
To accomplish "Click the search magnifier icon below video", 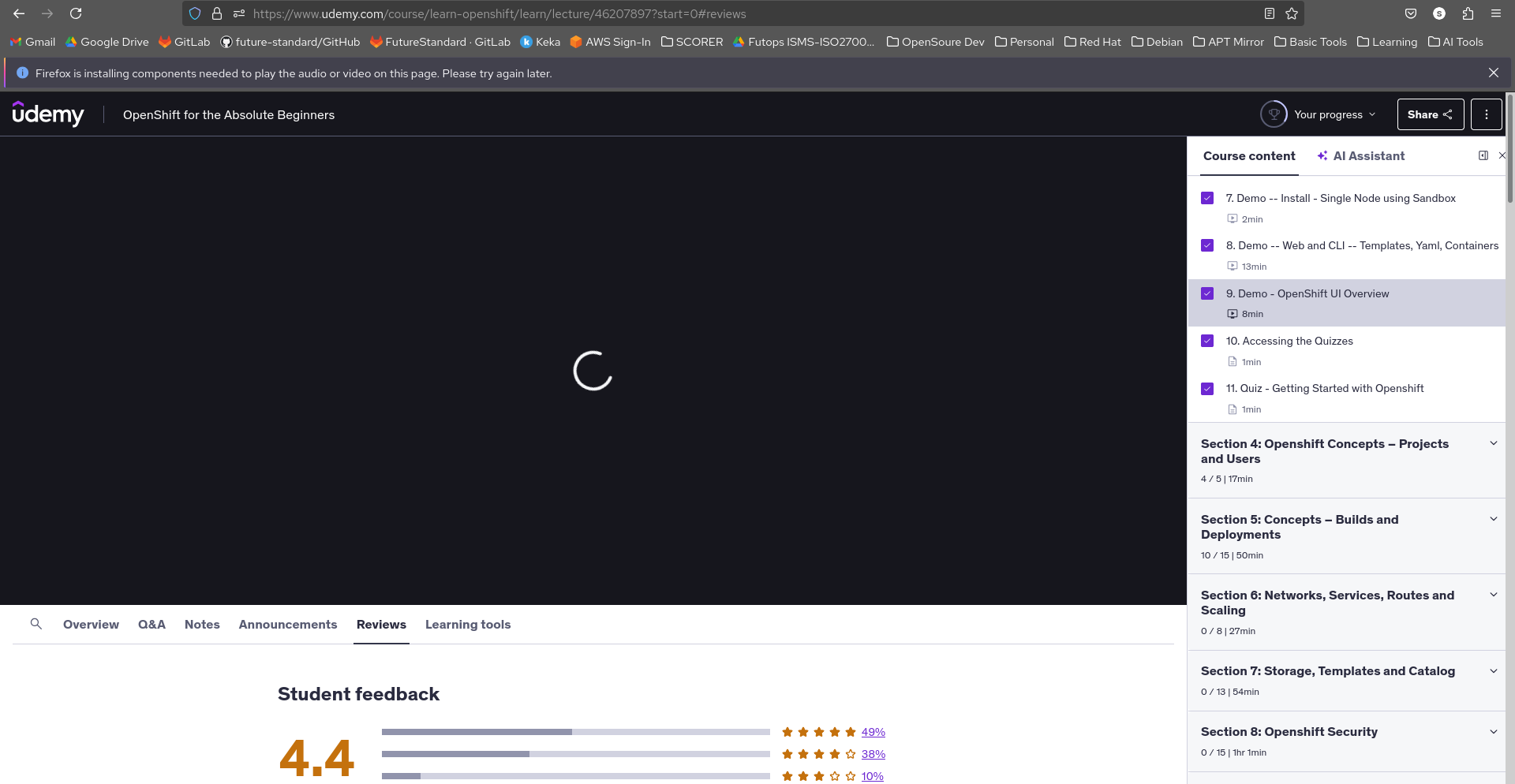I will coord(36,624).
